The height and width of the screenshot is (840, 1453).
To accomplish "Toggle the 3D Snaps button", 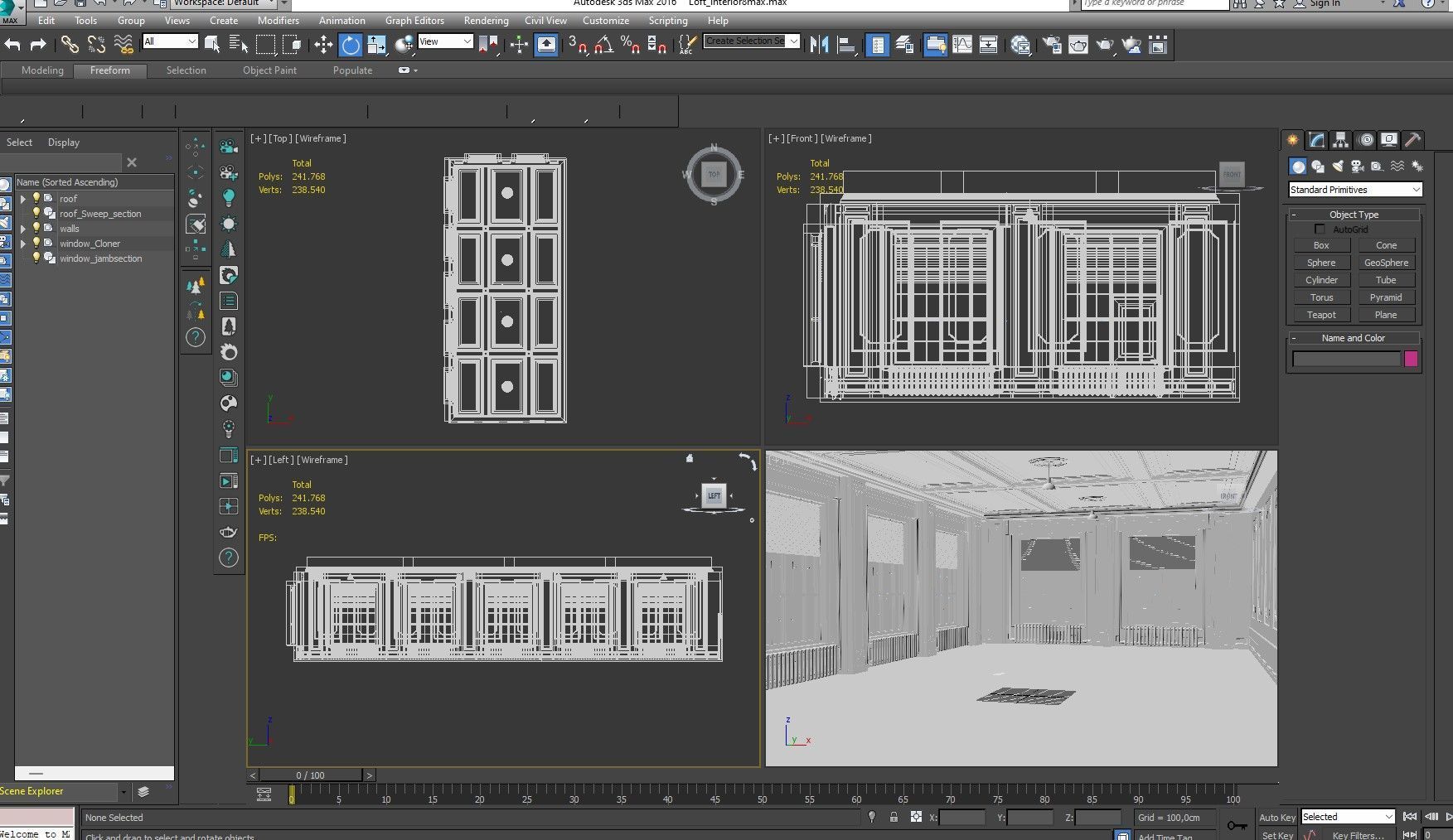I will (x=578, y=45).
